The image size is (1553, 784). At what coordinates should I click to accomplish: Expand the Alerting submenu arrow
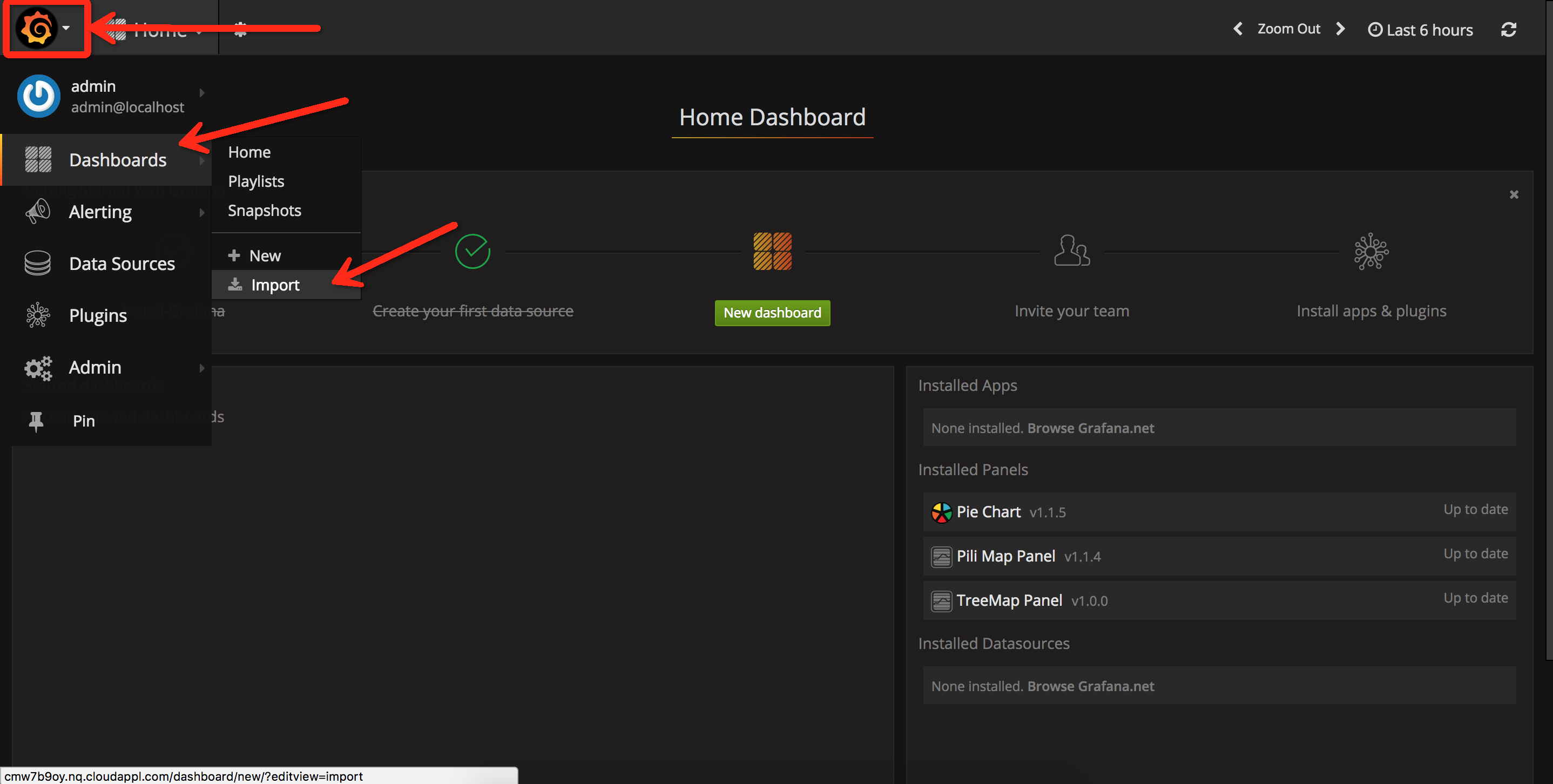202,213
